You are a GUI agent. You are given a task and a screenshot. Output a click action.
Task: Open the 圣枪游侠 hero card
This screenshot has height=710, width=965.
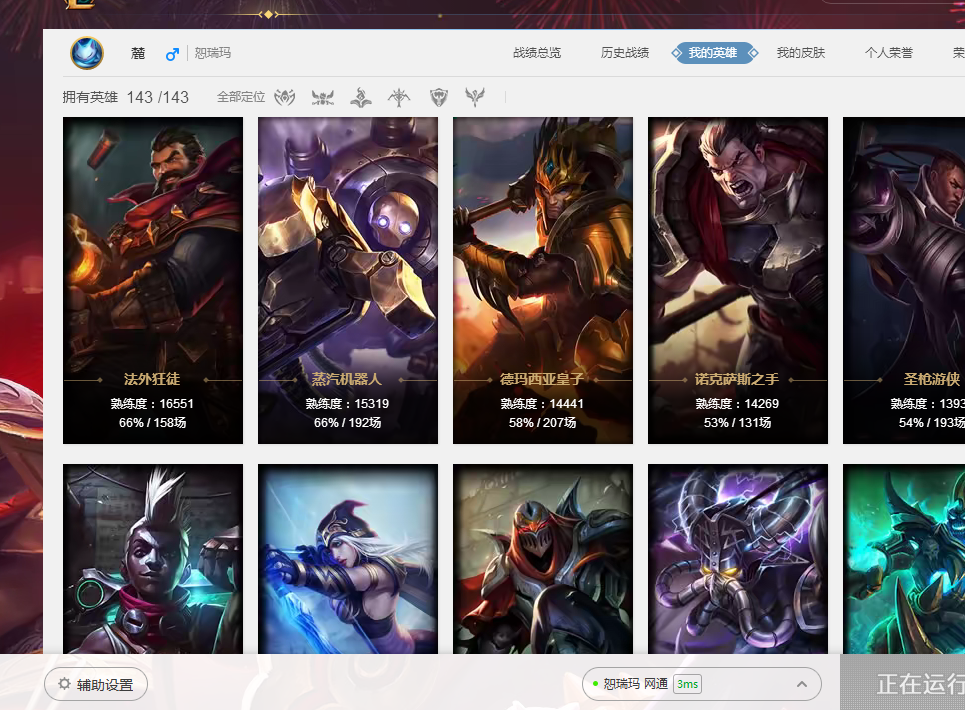tap(904, 280)
